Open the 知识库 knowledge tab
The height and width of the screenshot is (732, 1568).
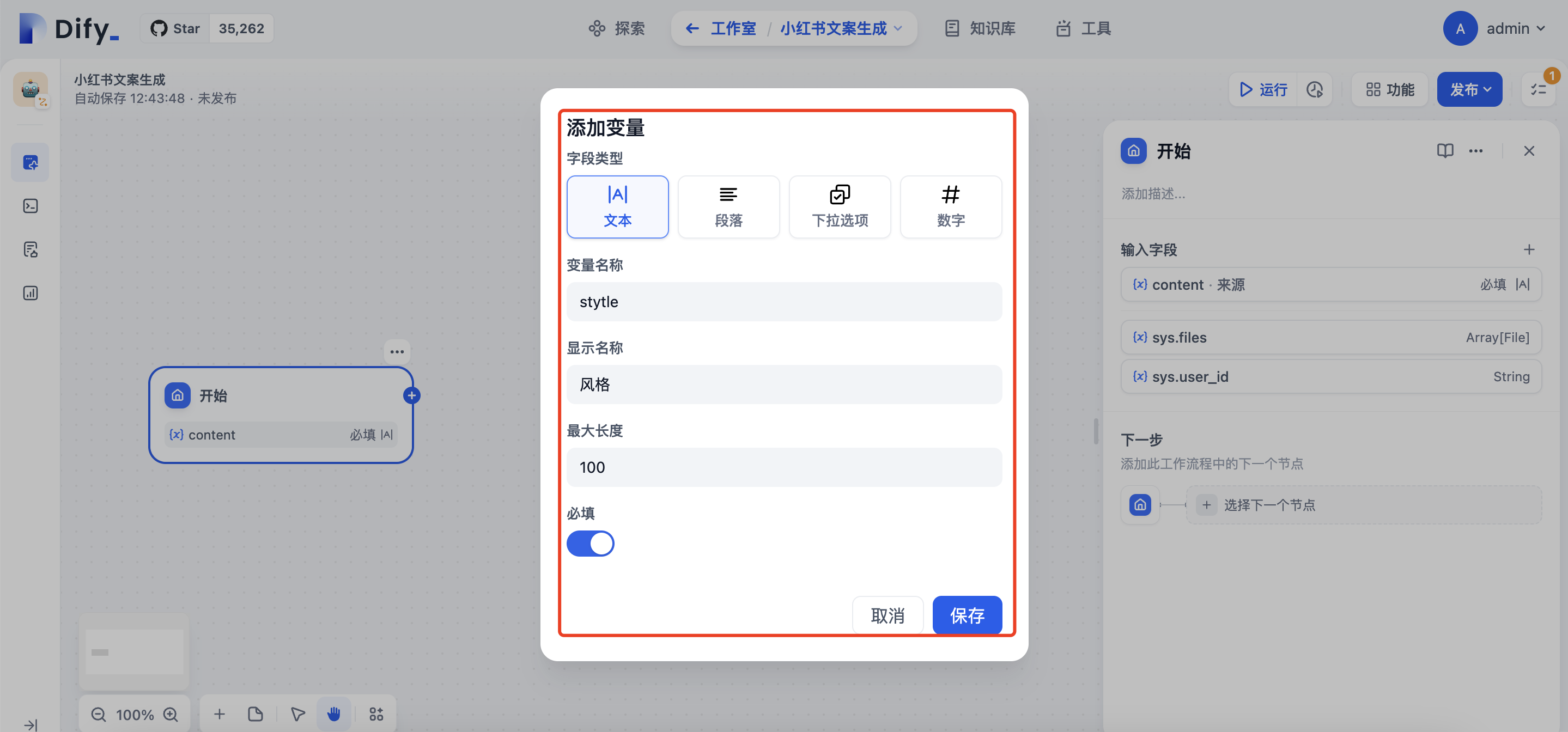click(x=980, y=29)
